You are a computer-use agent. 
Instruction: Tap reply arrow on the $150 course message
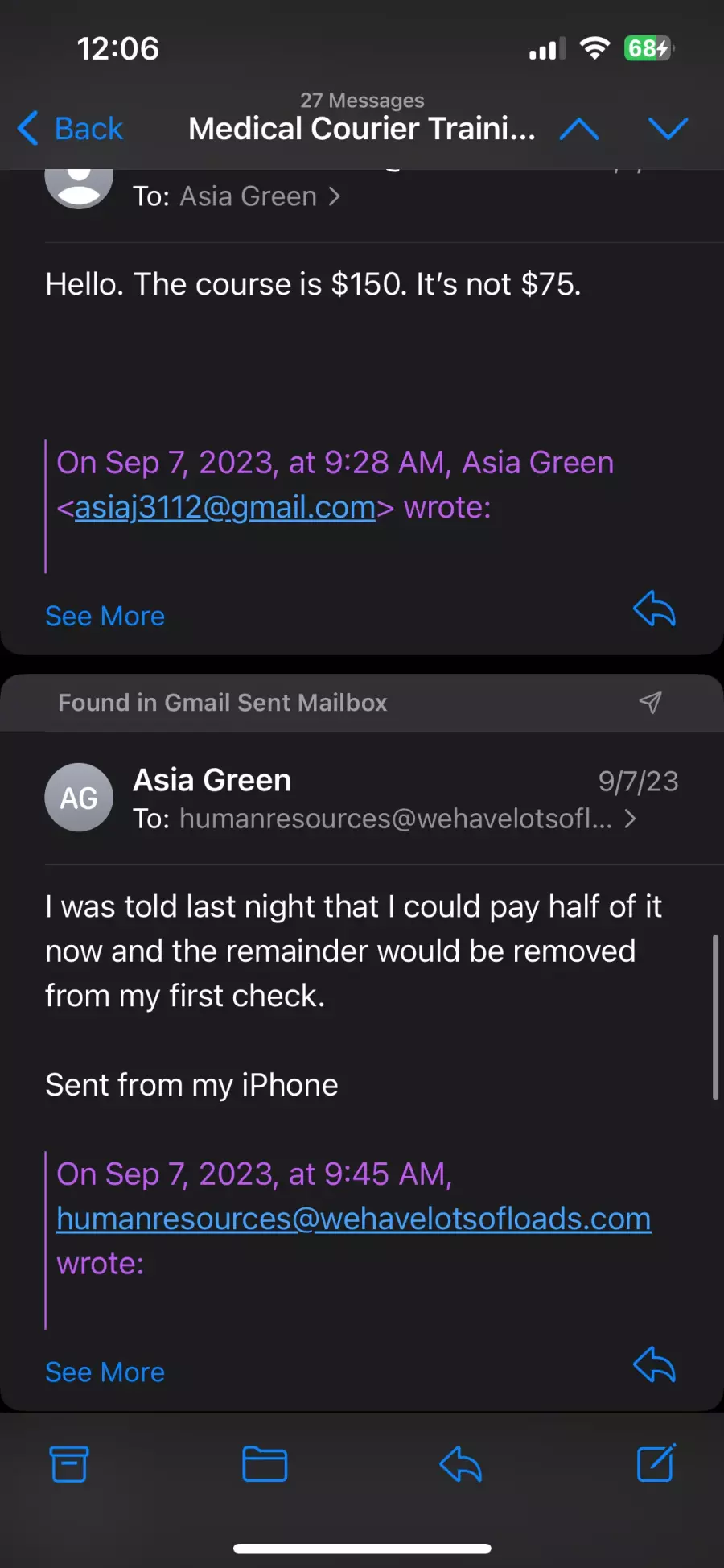[654, 609]
